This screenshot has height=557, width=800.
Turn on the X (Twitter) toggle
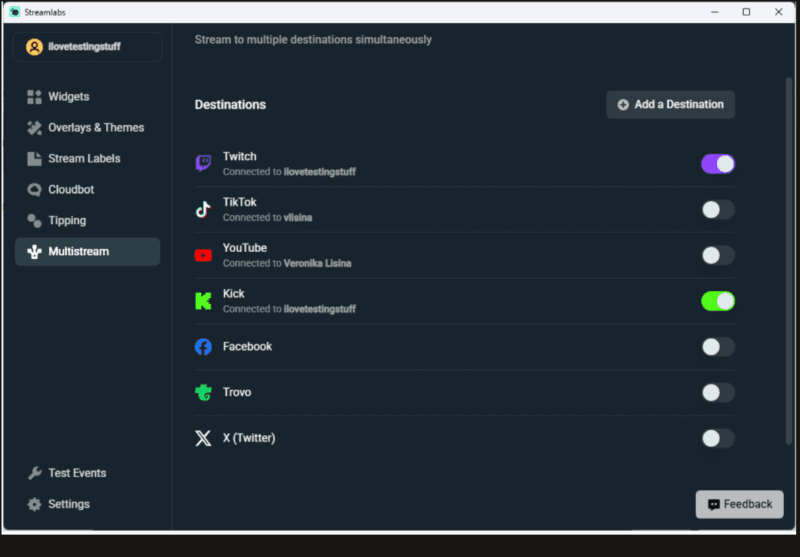pos(718,438)
